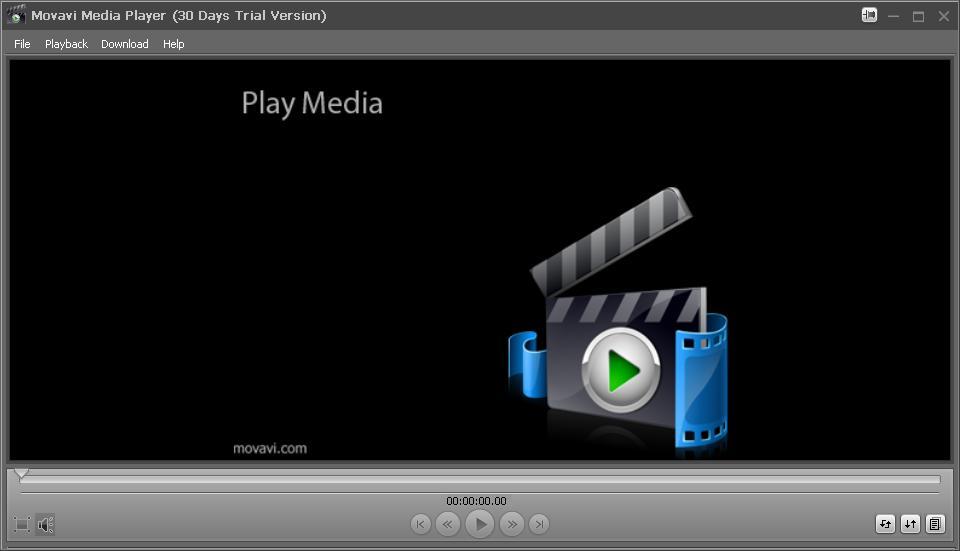This screenshot has height=551, width=960.
Task: Open the File menu
Action: tap(22, 44)
